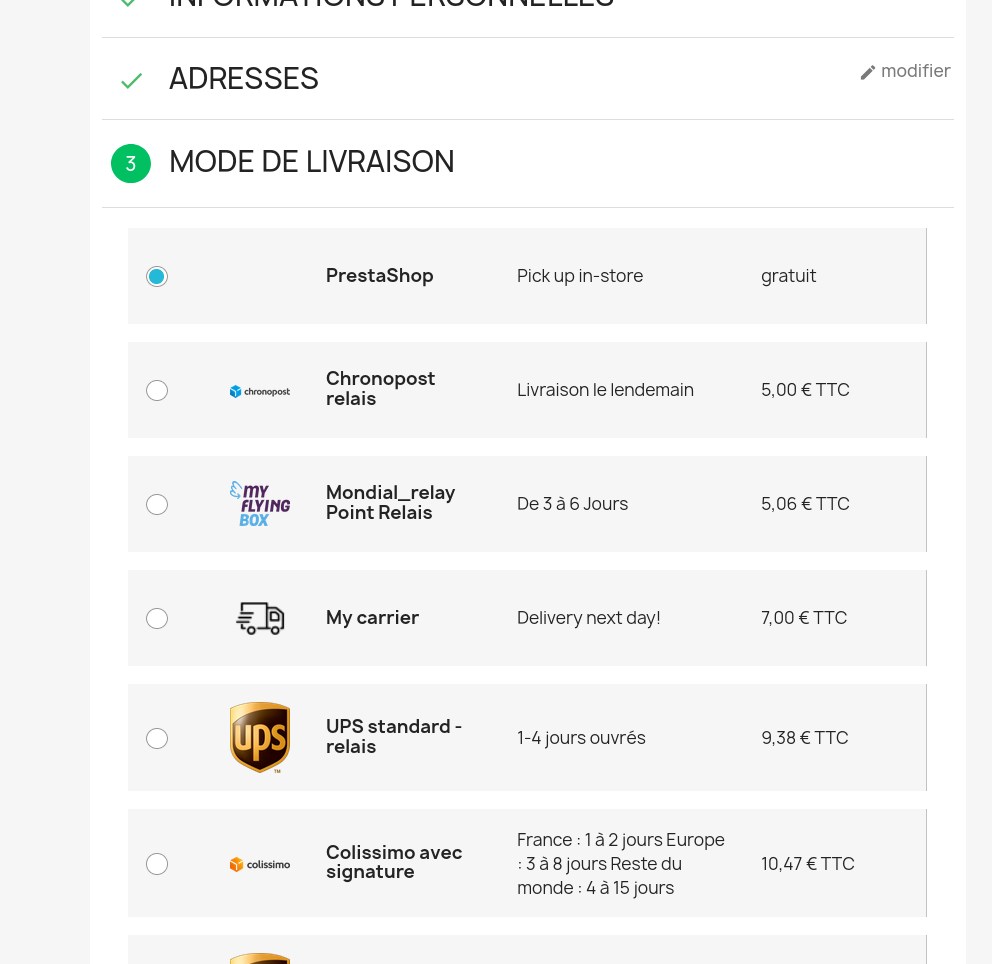This screenshot has height=964, width=992.
Task: Open the ADRESSES step heading
Action: pos(244,79)
